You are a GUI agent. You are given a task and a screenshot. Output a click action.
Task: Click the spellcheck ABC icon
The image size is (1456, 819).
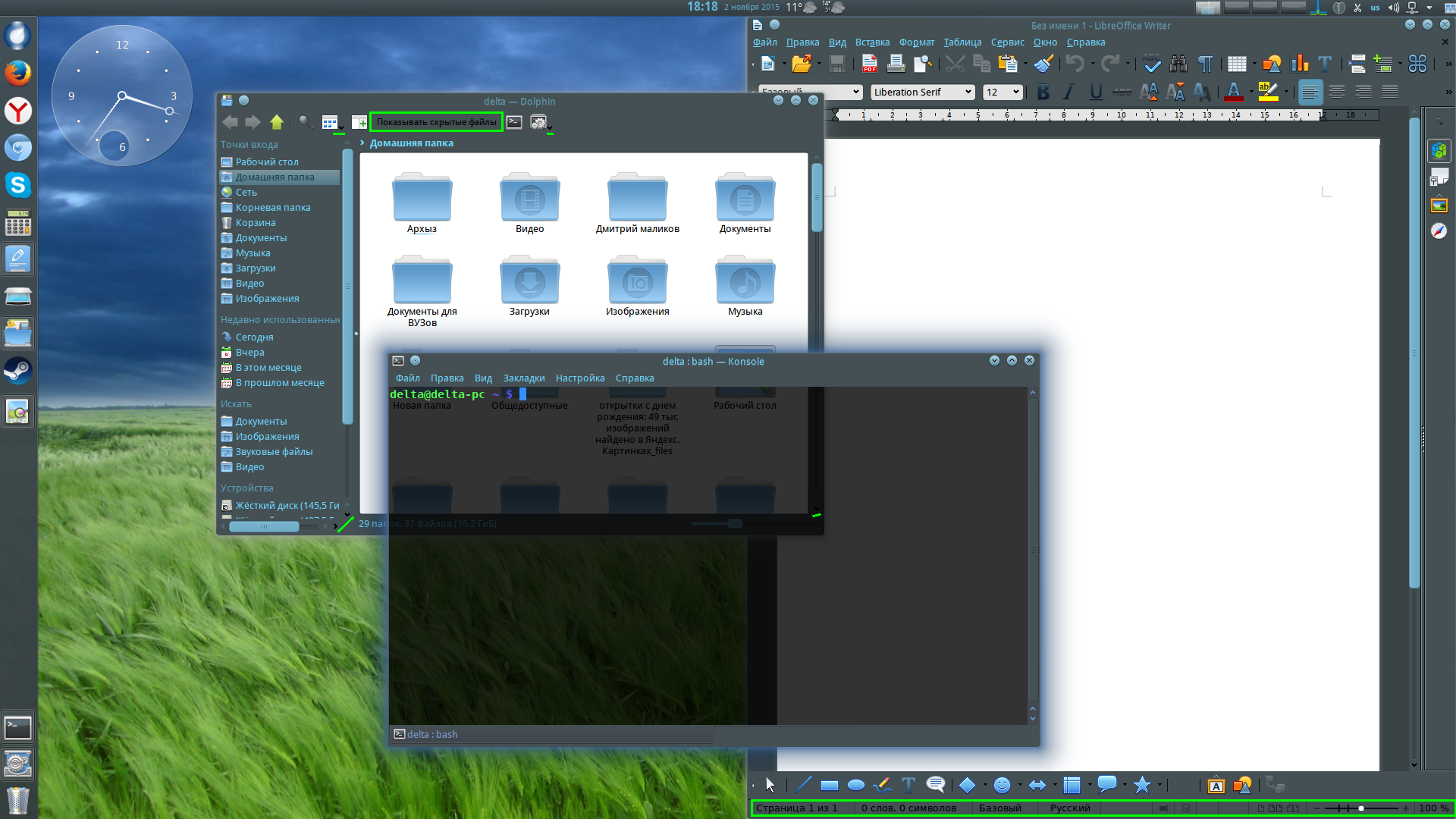[x=1151, y=64]
